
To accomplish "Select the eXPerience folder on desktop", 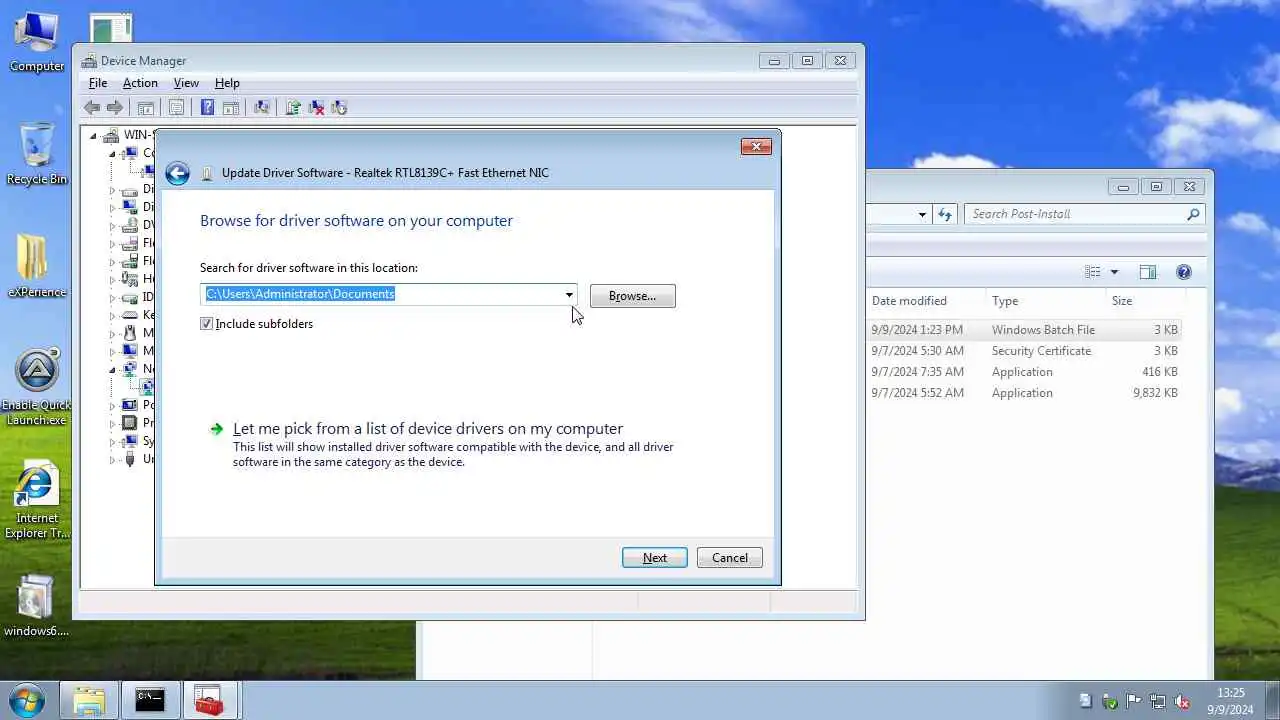I will [37, 266].
